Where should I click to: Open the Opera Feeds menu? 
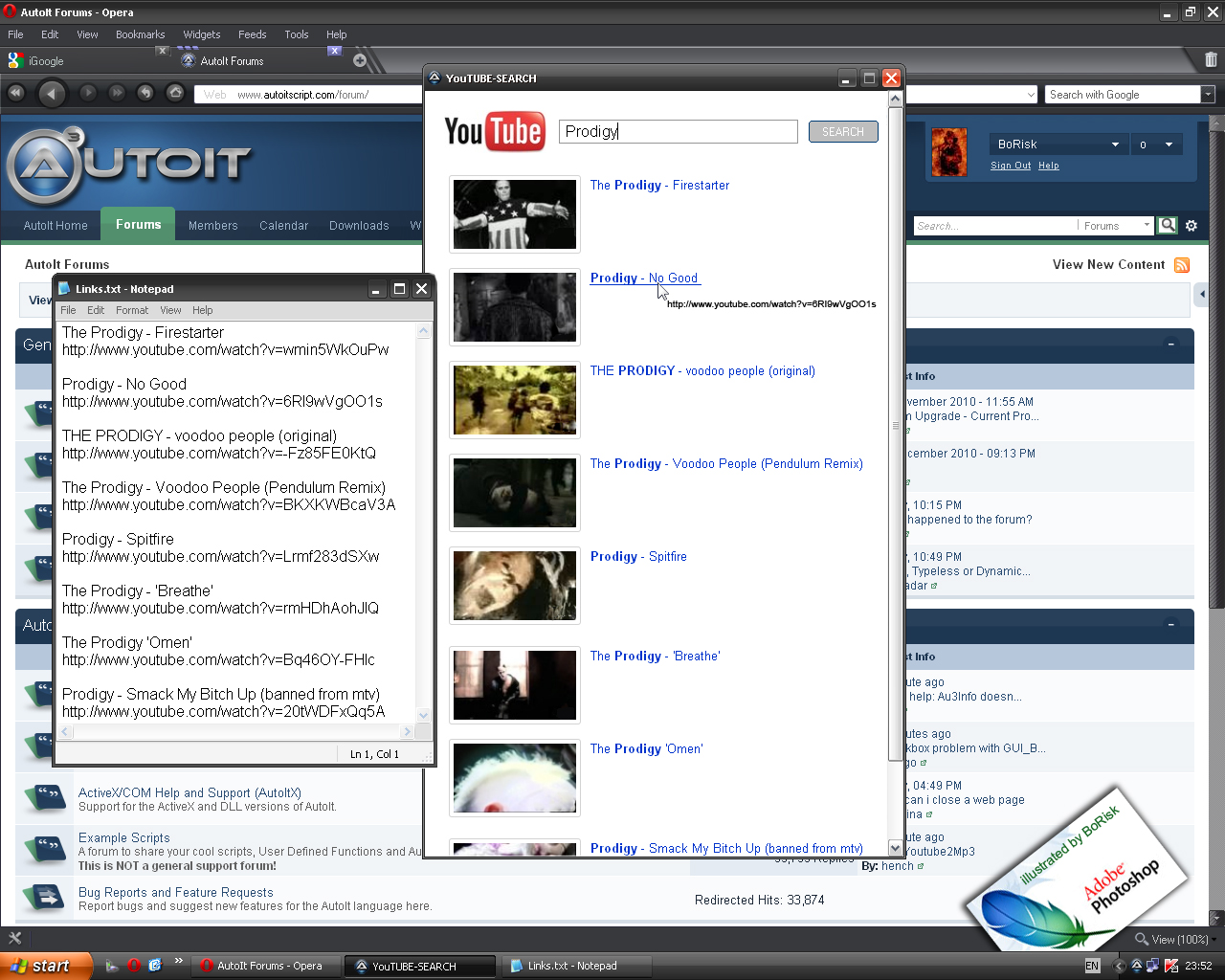[253, 34]
